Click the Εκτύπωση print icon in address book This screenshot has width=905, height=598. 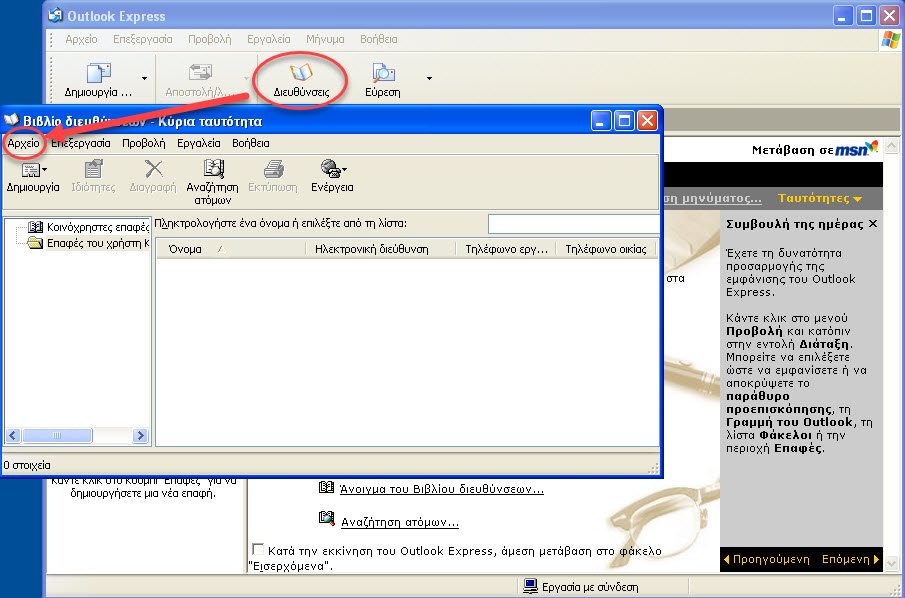point(273,169)
